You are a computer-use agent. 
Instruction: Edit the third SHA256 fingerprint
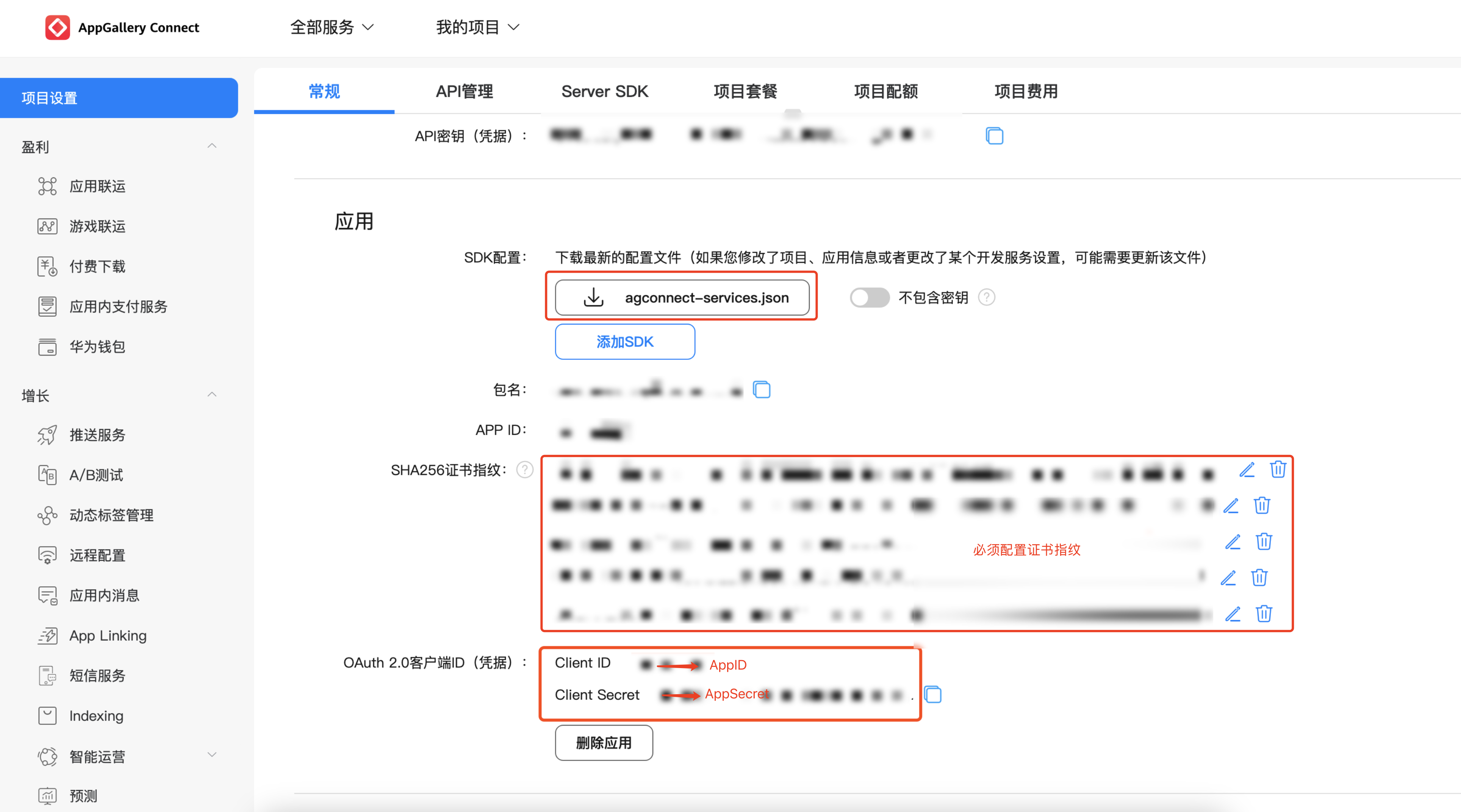pyautogui.click(x=1233, y=542)
